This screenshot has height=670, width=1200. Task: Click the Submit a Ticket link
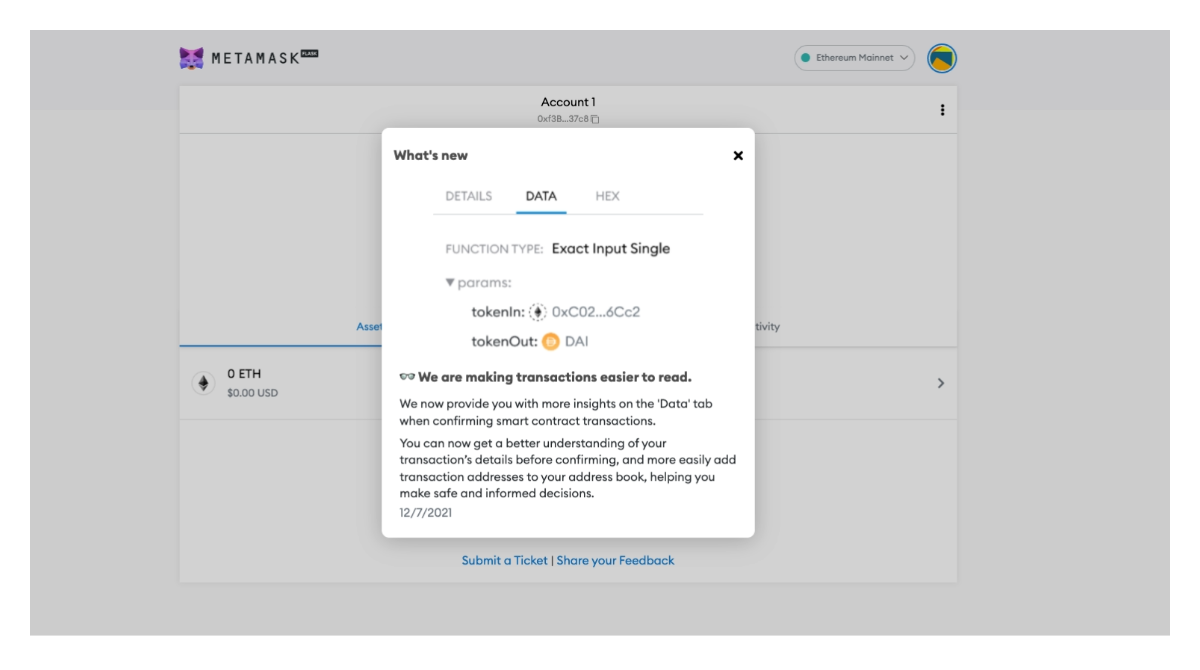[505, 561]
